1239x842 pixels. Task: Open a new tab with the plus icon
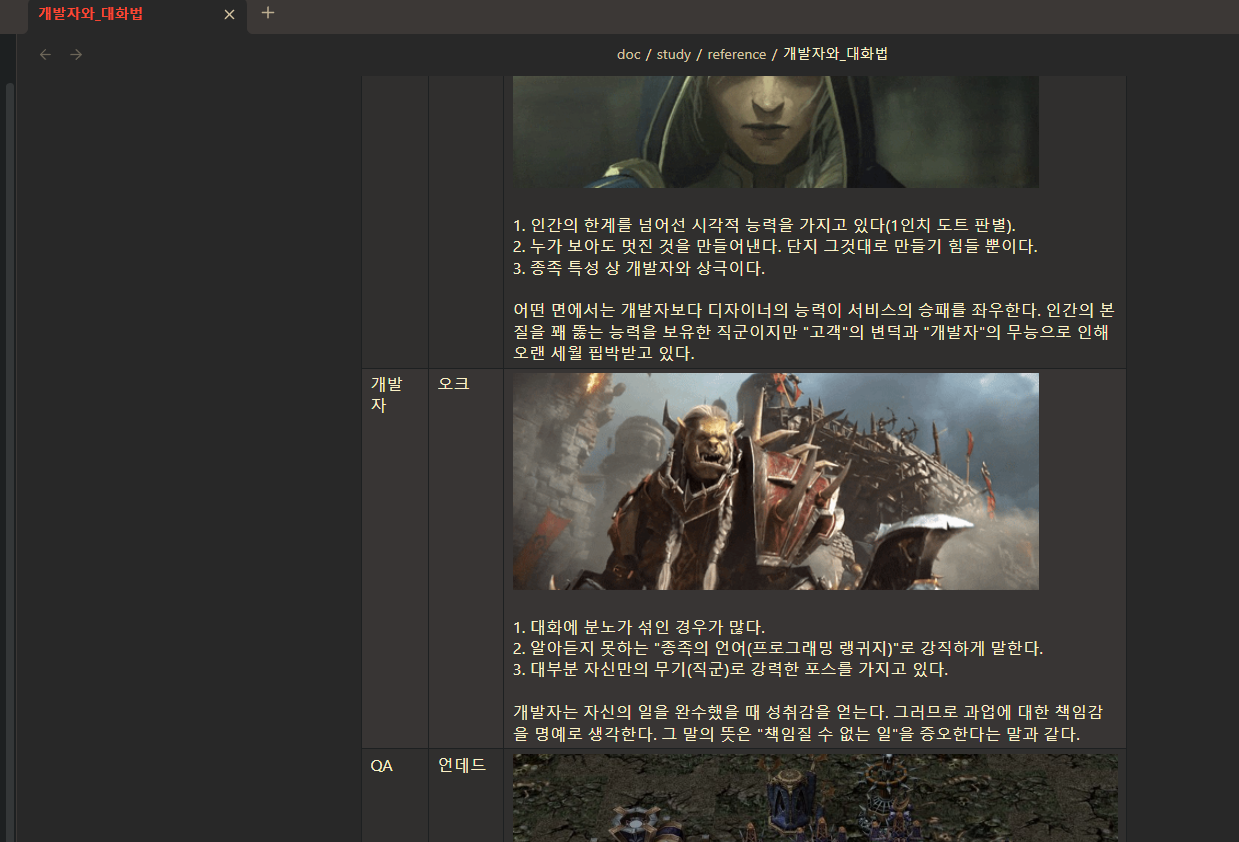pyautogui.click(x=266, y=14)
